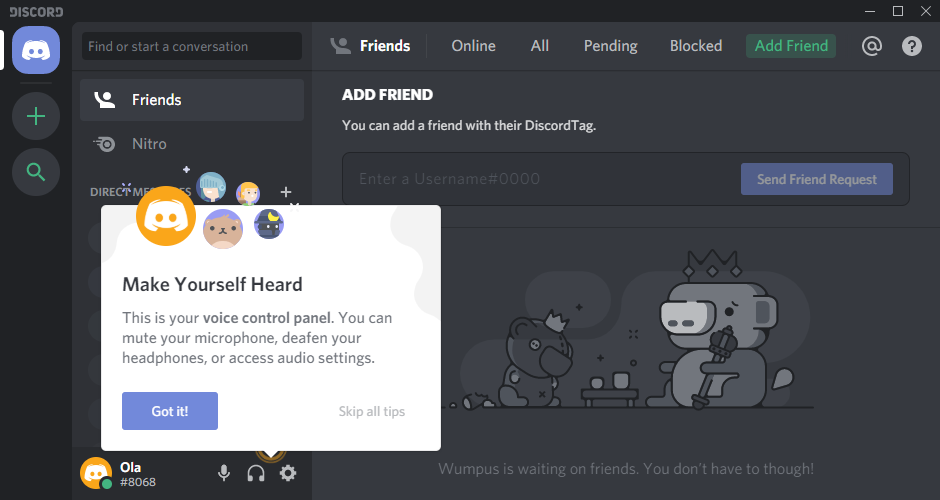Viewport: 940px width, 500px height.
Task: Click the Add Friend tab button
Action: (791, 46)
